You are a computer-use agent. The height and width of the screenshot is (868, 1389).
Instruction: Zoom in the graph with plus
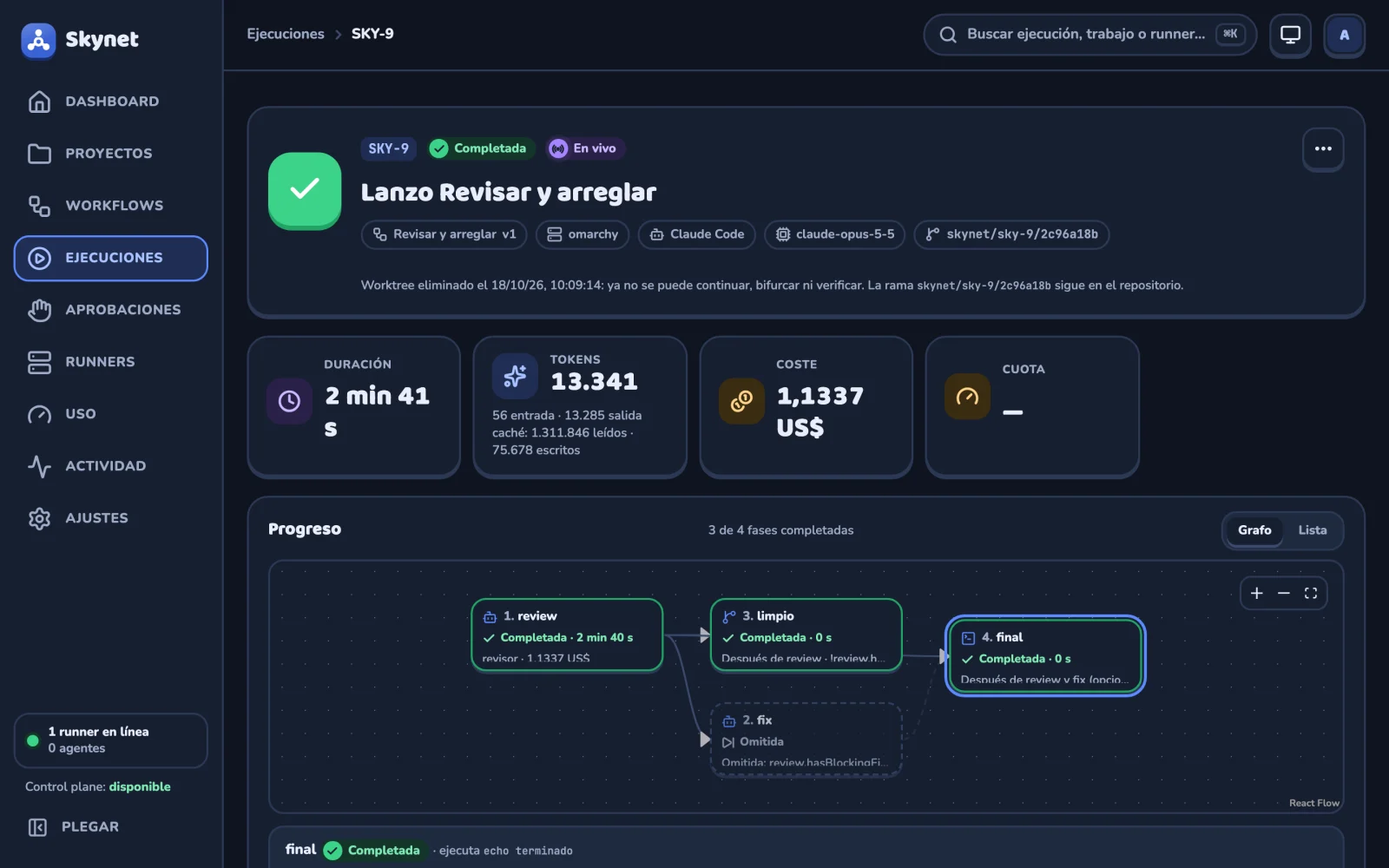[x=1257, y=593]
